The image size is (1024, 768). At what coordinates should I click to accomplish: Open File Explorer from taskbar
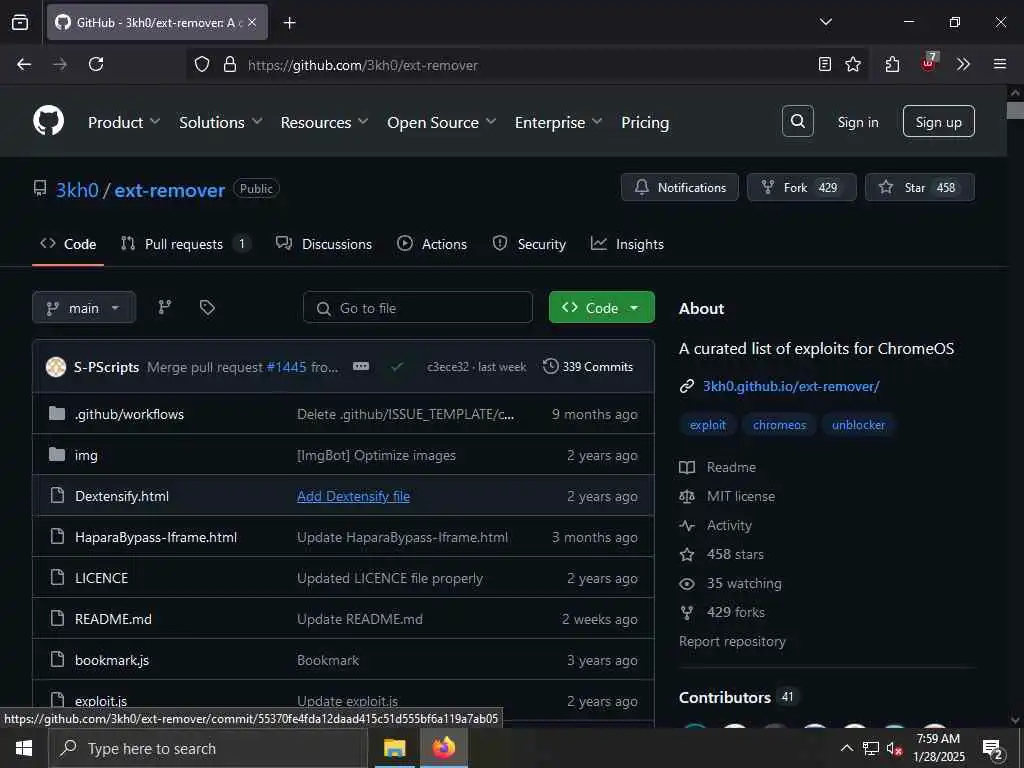tap(394, 748)
